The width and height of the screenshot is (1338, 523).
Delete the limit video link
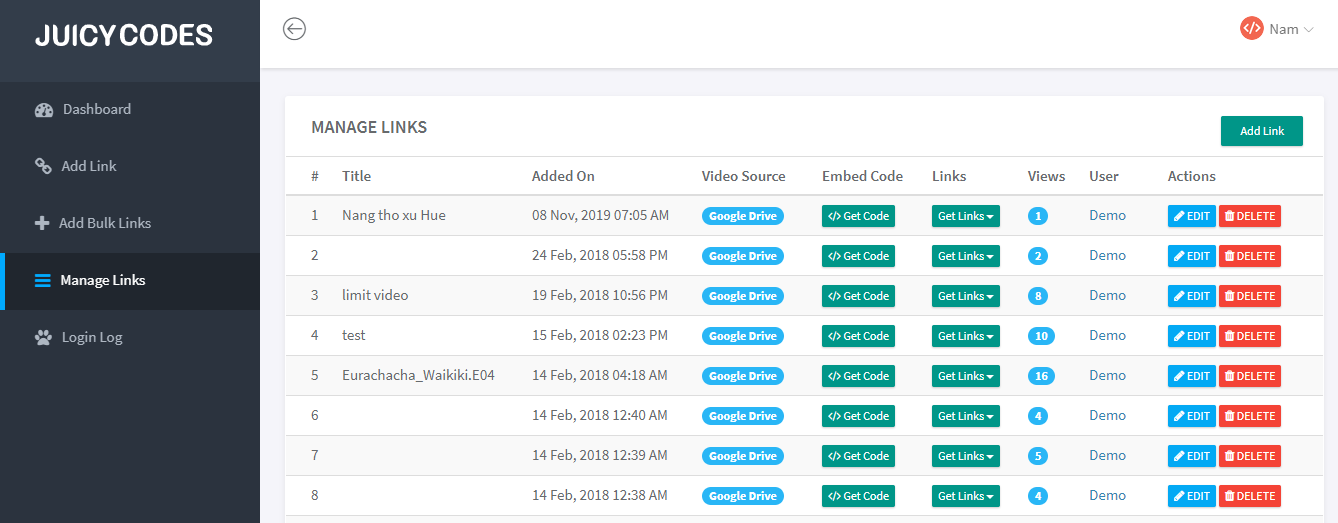click(1250, 296)
